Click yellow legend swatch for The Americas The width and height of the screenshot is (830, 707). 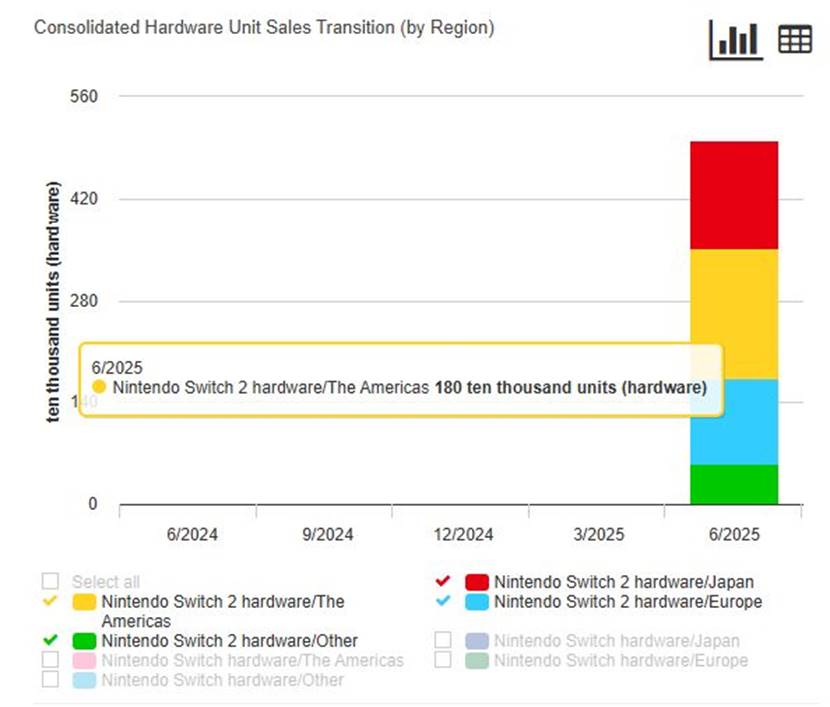[84, 602]
